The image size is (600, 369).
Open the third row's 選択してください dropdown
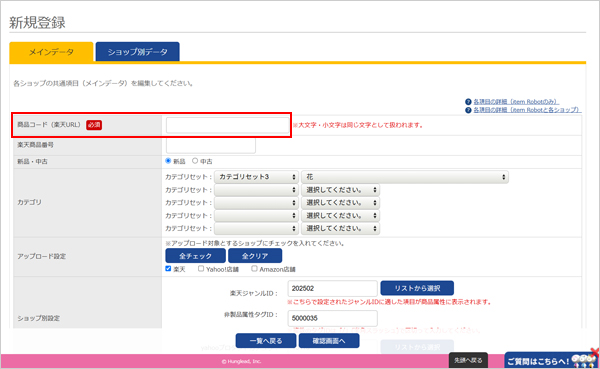[340, 202]
